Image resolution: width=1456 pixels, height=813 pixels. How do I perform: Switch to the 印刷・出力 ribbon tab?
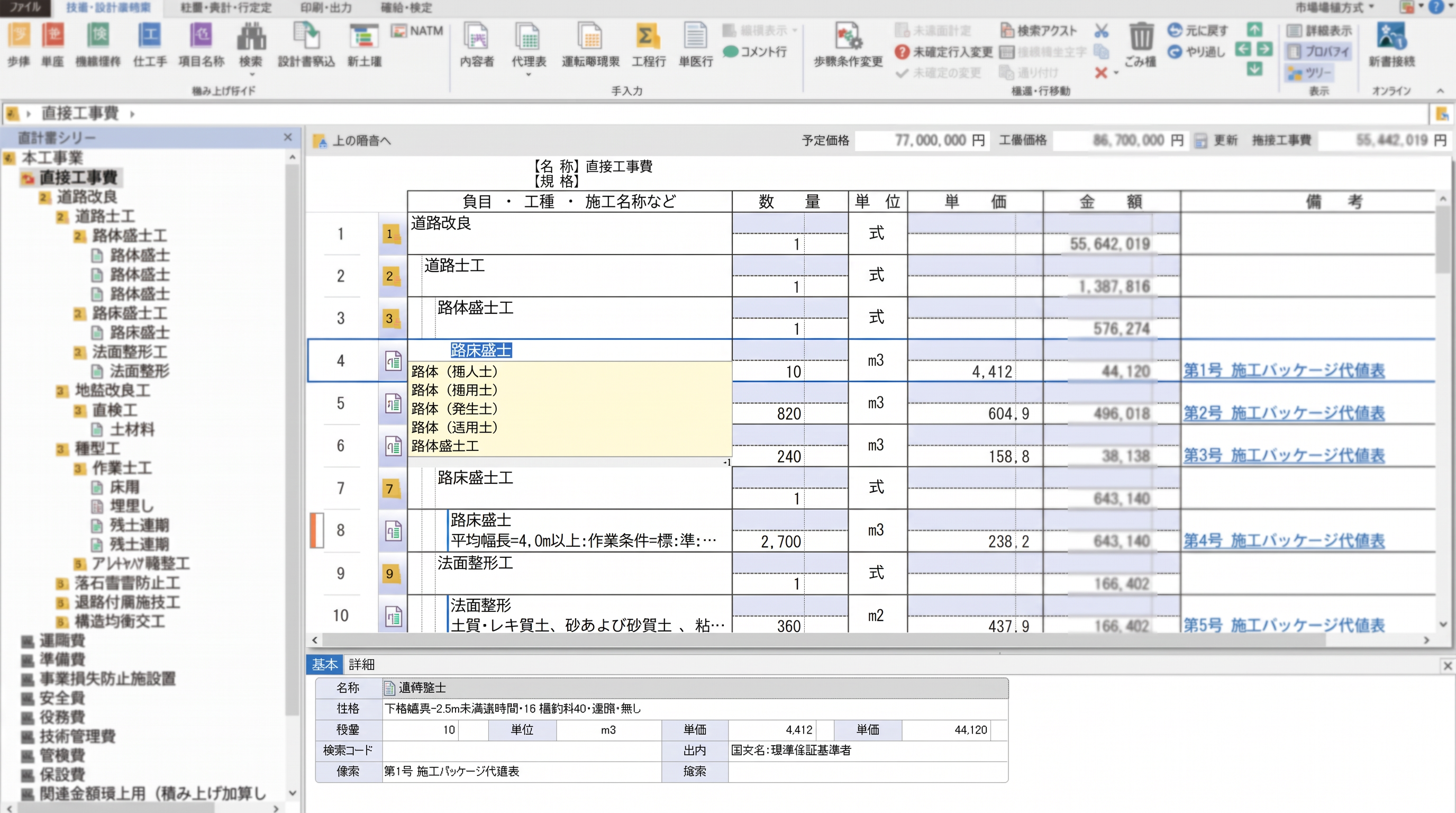pos(325,8)
